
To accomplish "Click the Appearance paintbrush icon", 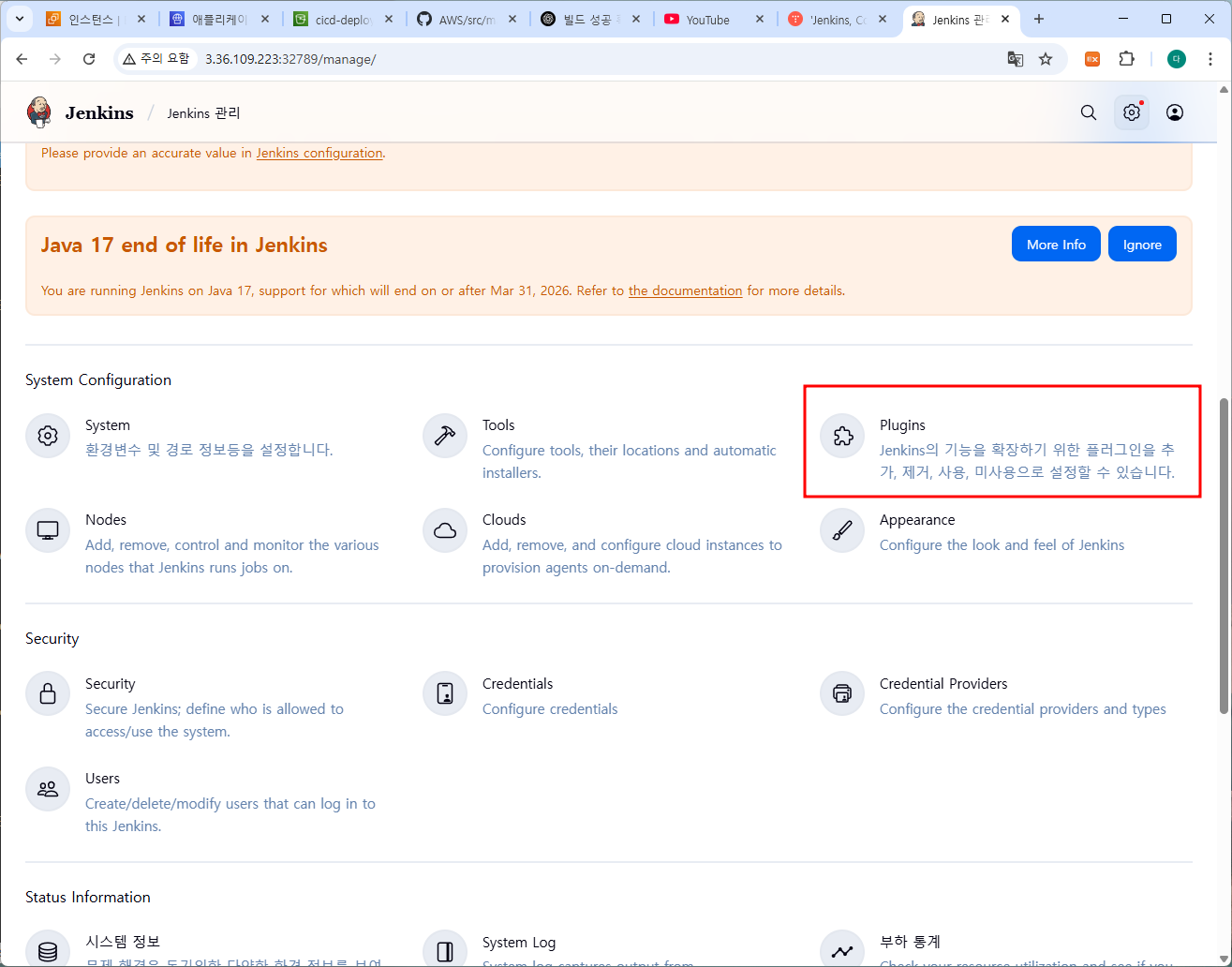I will 842,530.
